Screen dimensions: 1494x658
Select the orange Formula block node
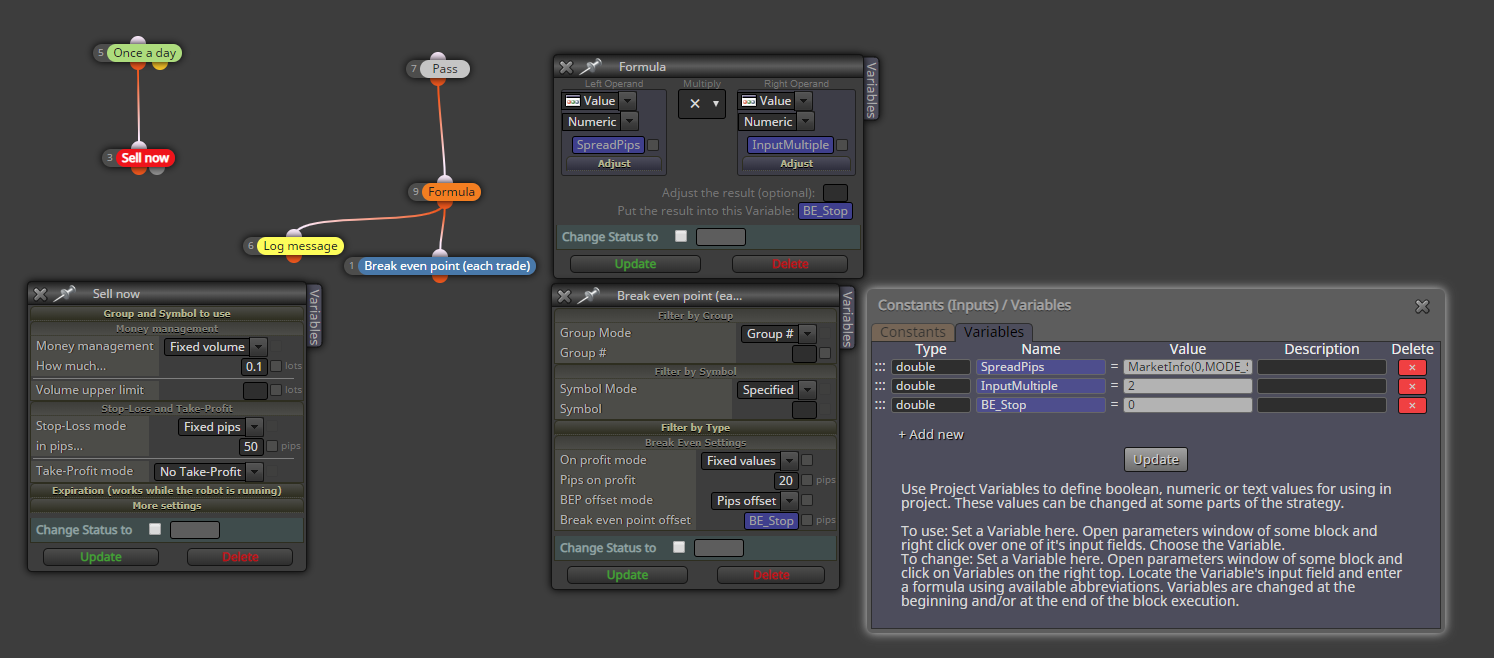(451, 192)
